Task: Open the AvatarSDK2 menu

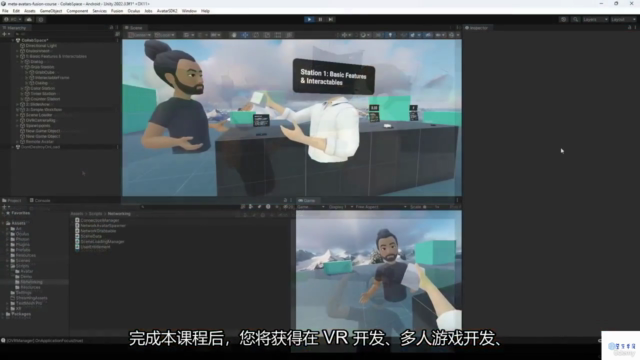Action: click(167, 11)
